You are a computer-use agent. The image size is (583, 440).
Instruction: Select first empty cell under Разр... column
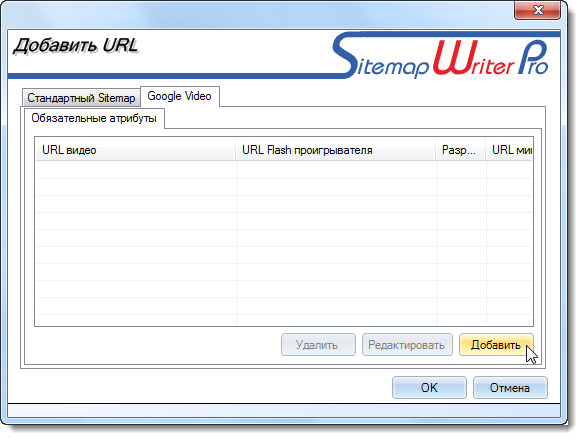tap(461, 170)
